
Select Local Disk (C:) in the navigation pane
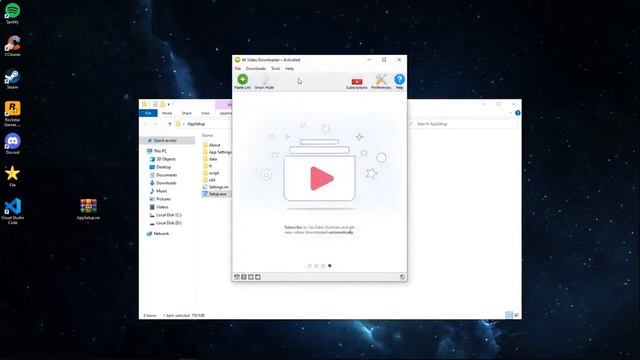169,215
